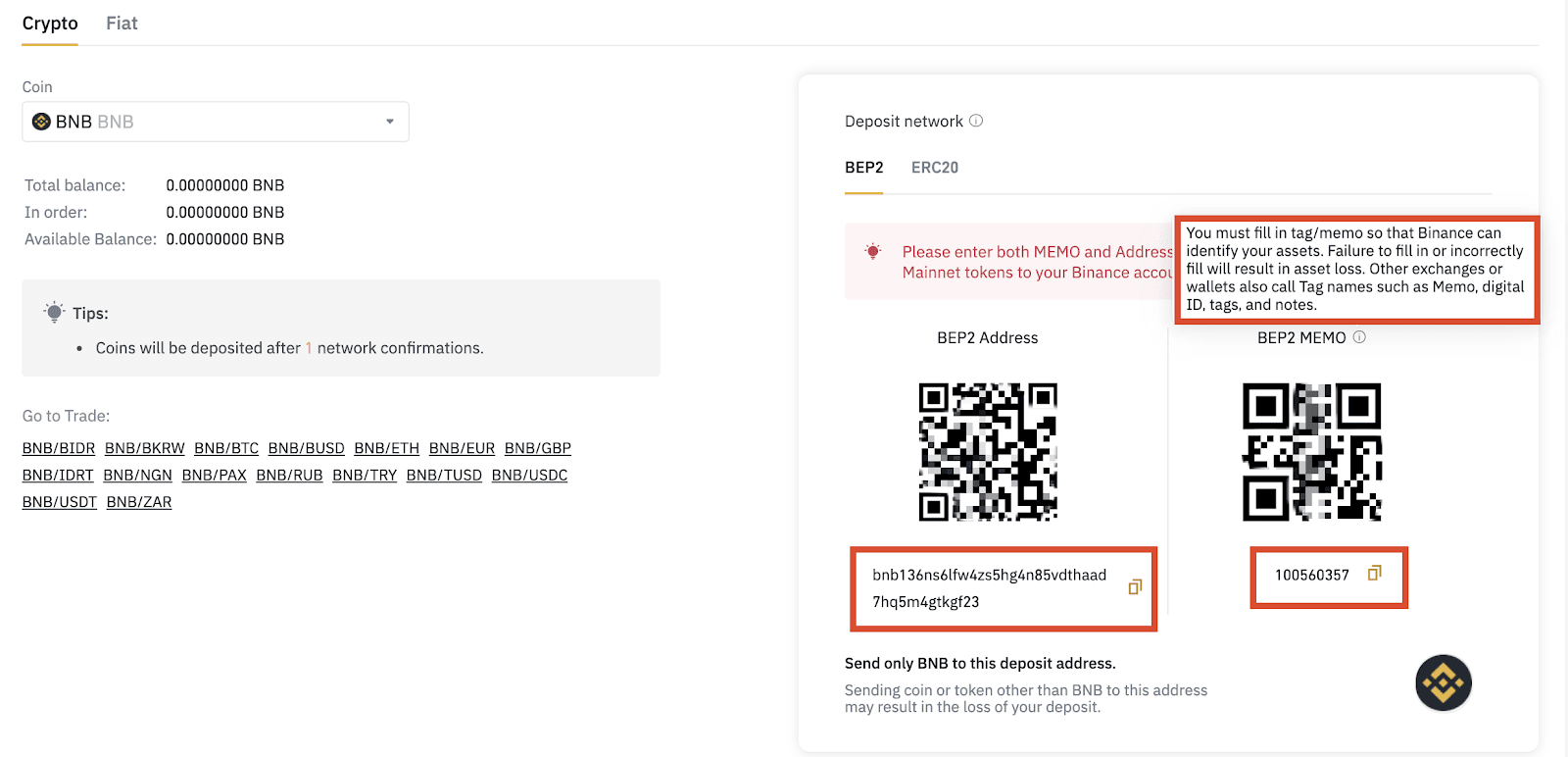The width and height of the screenshot is (1568, 757).
Task: Click the 'Go to Trade:' label
Action: coord(67,416)
